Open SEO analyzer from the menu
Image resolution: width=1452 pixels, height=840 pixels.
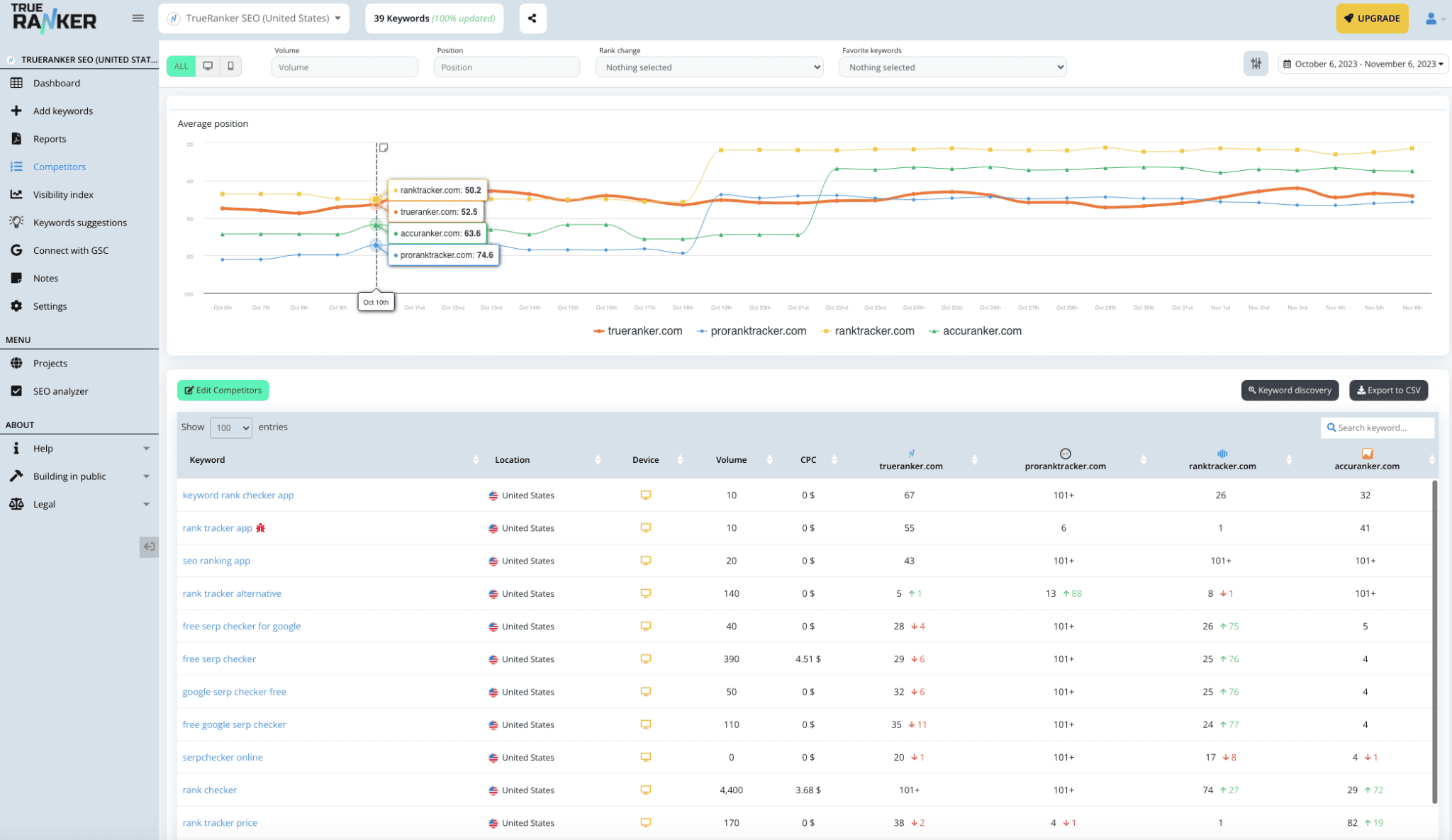tap(61, 391)
